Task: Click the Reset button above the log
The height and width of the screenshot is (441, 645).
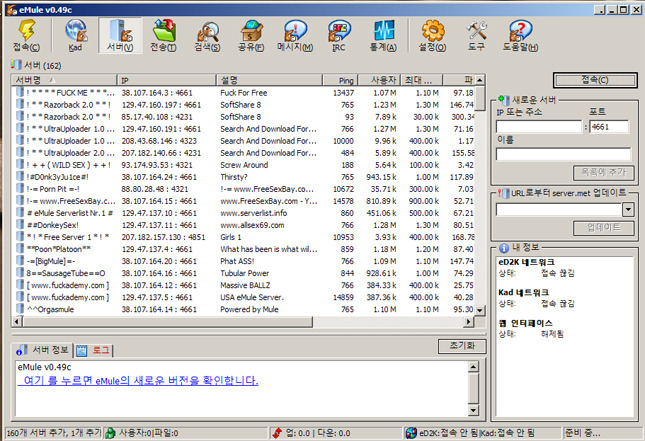Action: click(x=462, y=346)
